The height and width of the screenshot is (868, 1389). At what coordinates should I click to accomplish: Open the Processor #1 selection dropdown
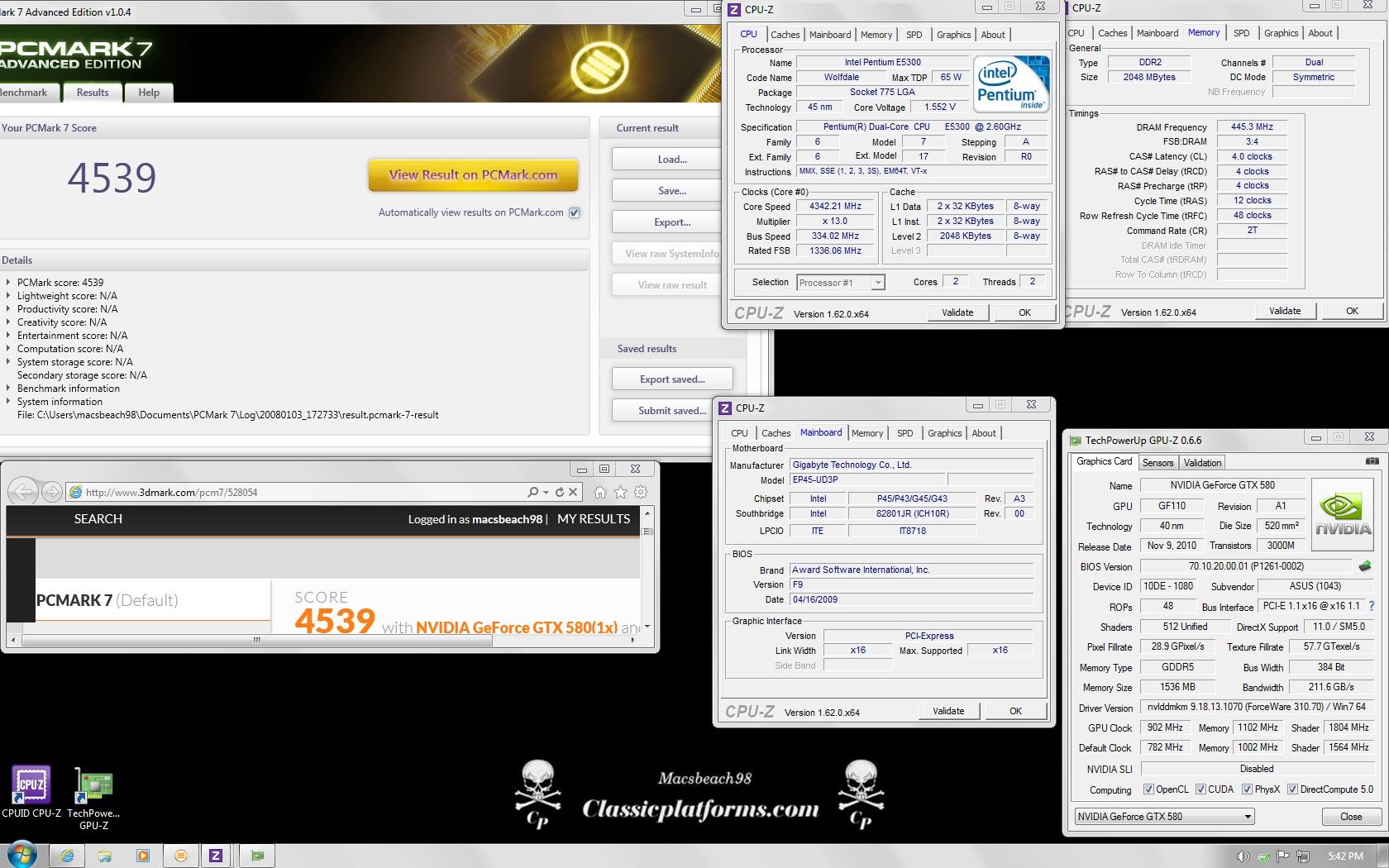[878, 283]
